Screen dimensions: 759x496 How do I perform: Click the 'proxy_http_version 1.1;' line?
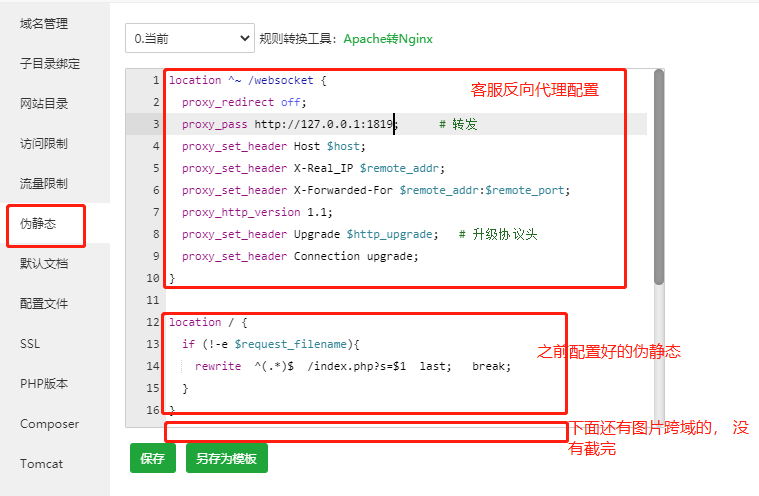257,212
